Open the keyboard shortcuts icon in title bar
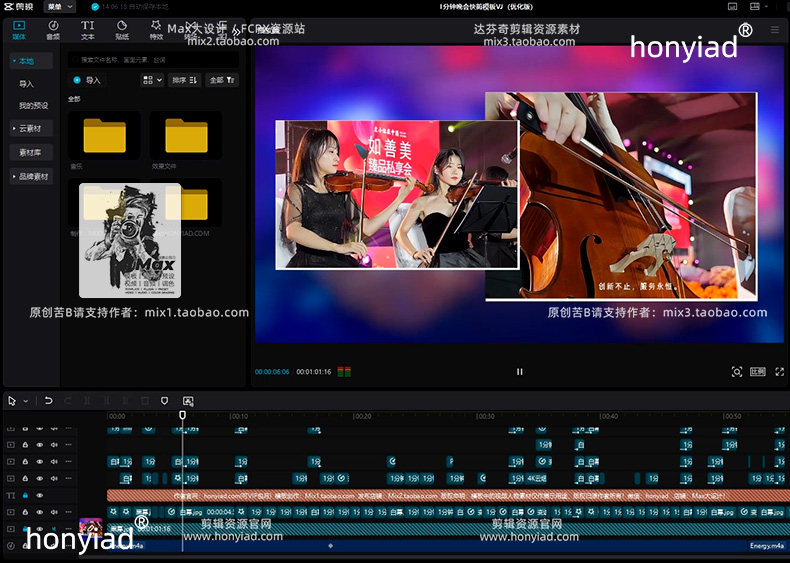This screenshot has height=563, width=790. 733,7
